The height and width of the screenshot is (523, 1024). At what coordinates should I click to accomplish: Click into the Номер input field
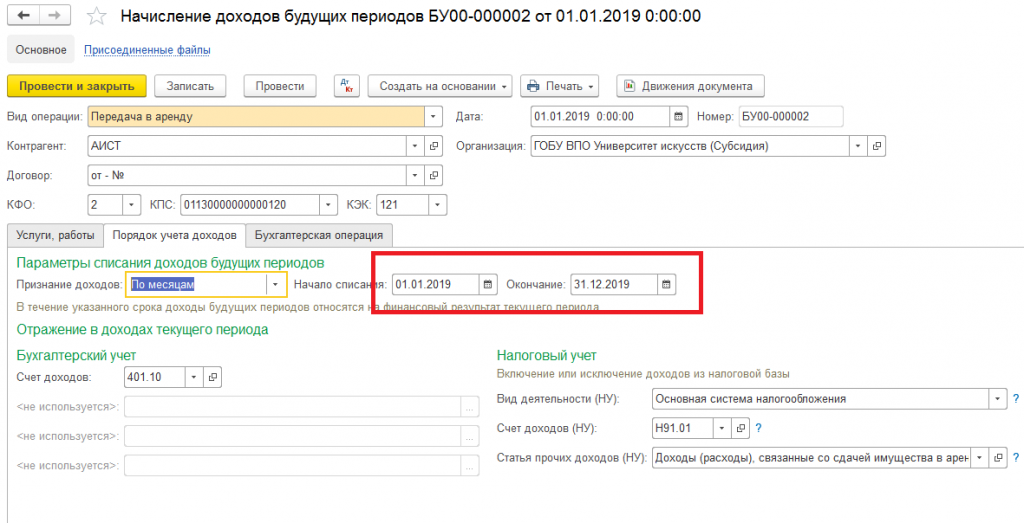(790, 116)
